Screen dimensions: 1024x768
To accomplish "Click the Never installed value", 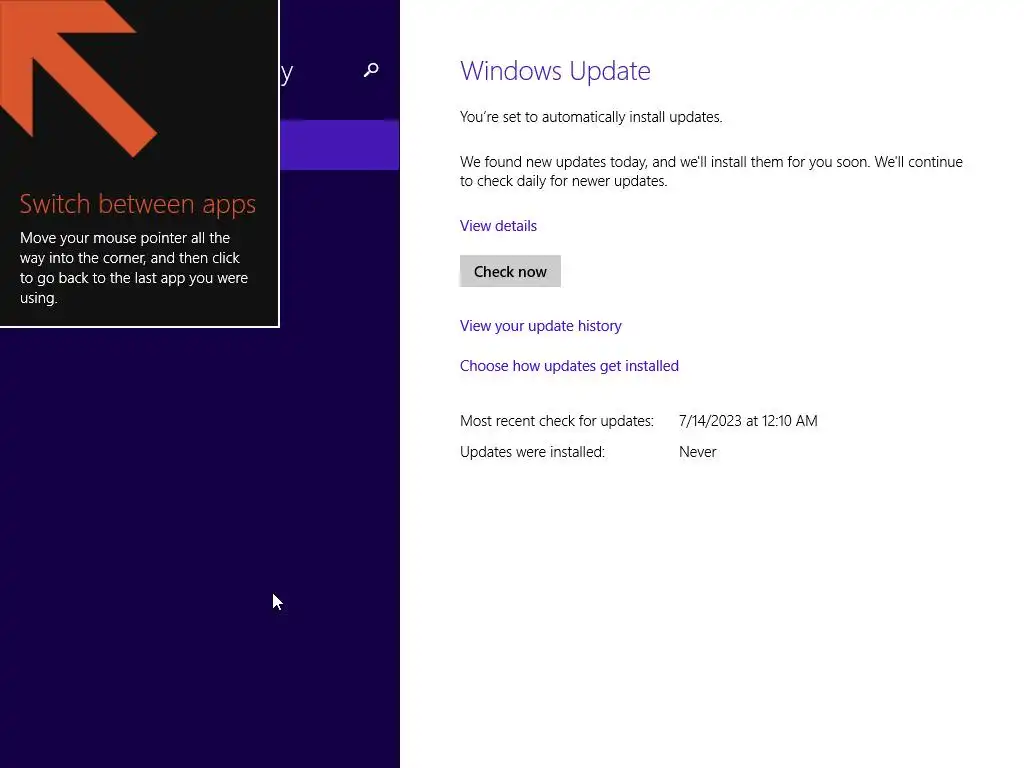I will (x=697, y=452).
